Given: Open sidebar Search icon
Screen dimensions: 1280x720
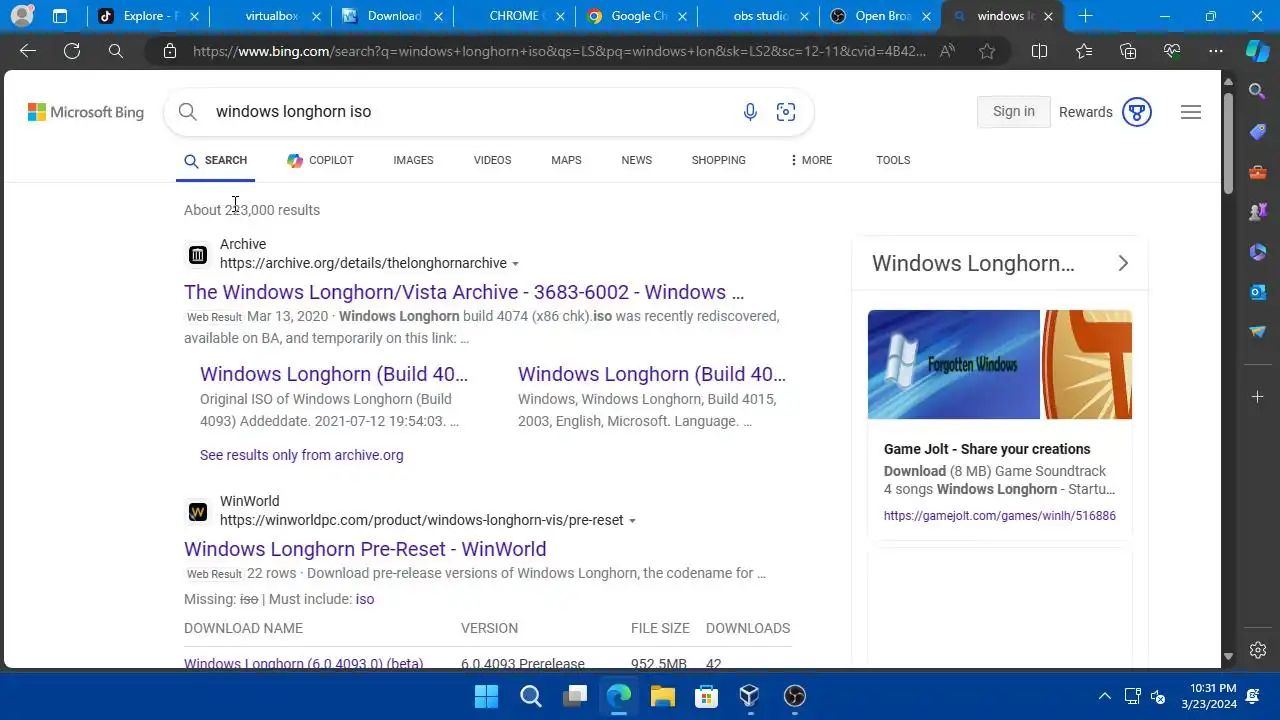Looking at the screenshot, I should [1258, 91].
